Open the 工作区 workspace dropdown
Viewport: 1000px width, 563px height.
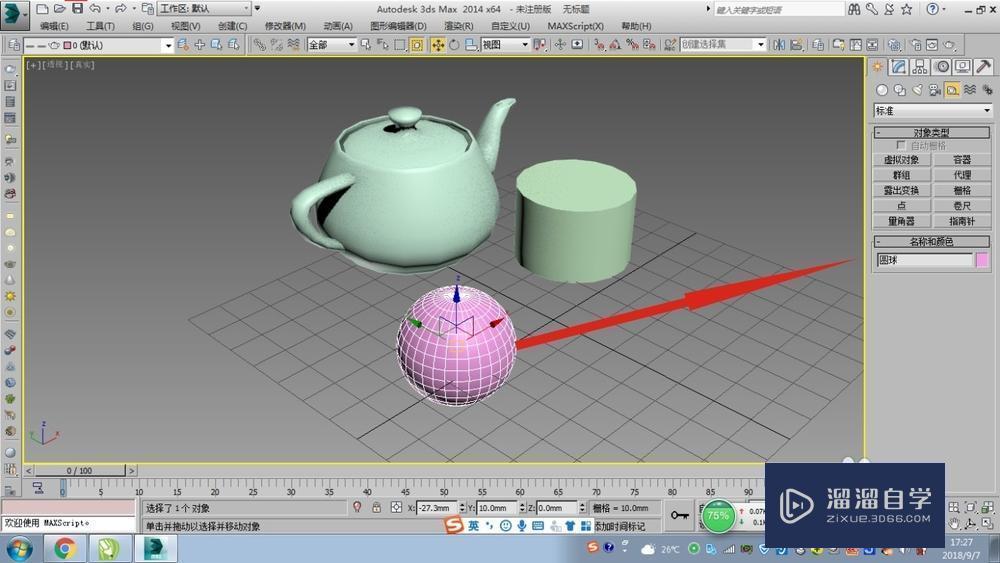coord(204,9)
